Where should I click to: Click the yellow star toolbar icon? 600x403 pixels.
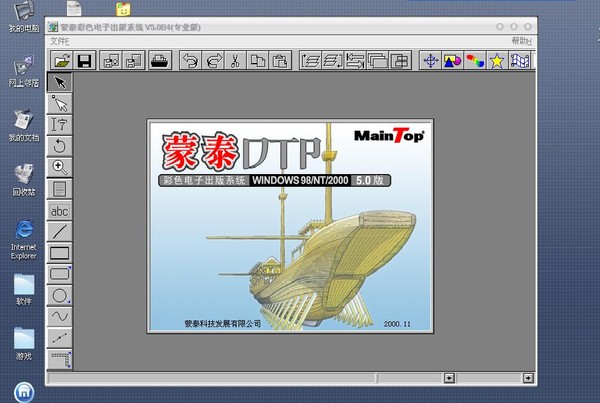tap(497, 60)
